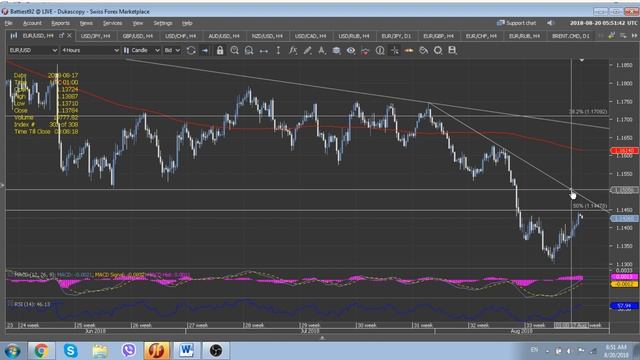Close the EUR/USD H4 chart tab
Viewport: 640px width, 360px height.
point(69,36)
